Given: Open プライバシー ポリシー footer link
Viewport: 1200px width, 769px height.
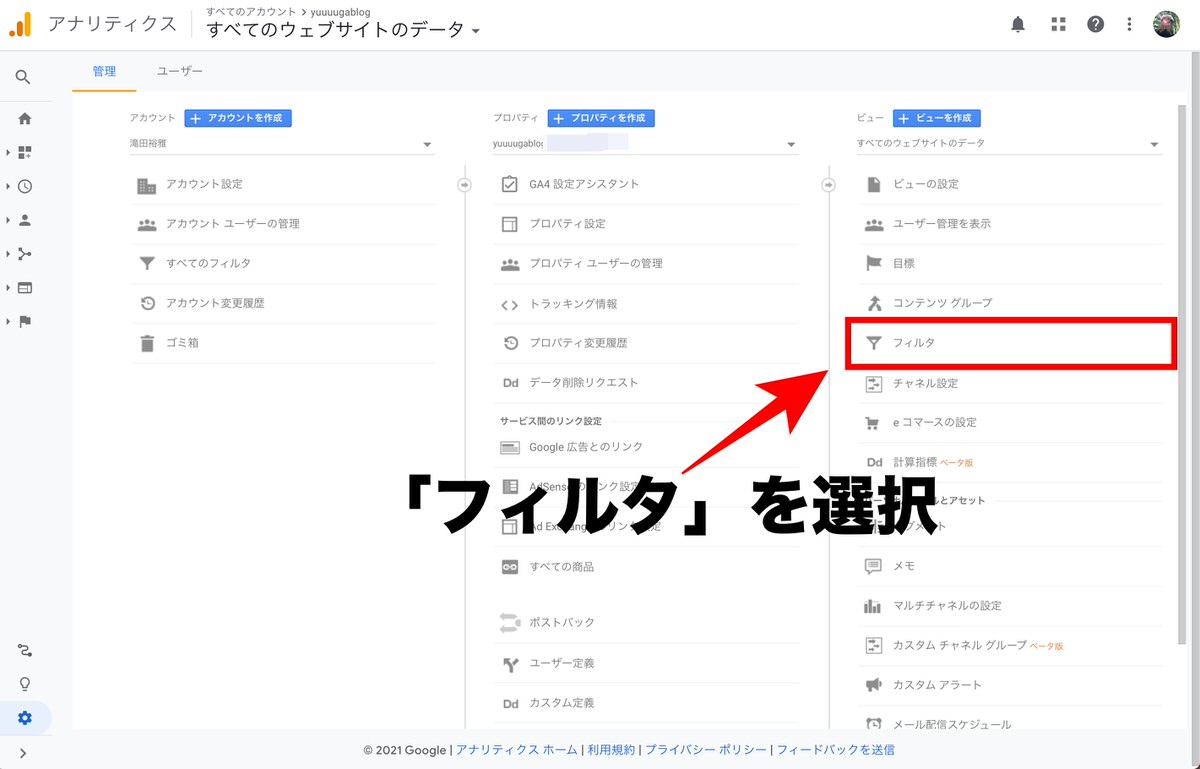Looking at the screenshot, I should coord(706,750).
